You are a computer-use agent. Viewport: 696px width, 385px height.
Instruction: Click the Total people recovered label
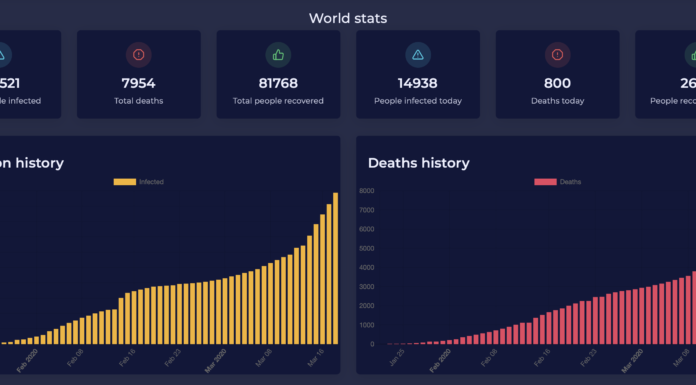(278, 101)
